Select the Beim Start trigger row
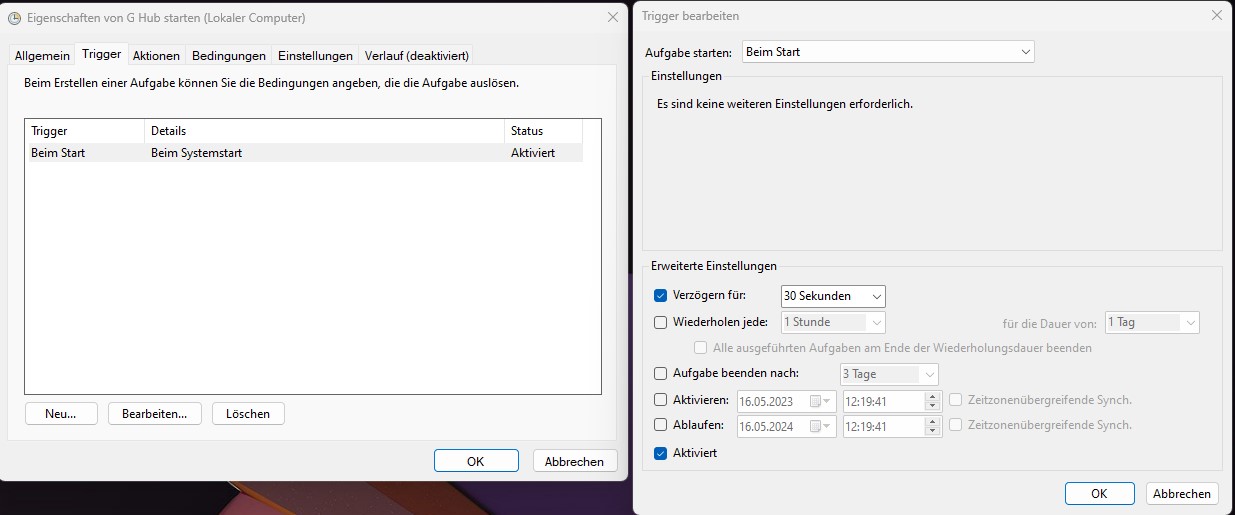 [x=304, y=153]
